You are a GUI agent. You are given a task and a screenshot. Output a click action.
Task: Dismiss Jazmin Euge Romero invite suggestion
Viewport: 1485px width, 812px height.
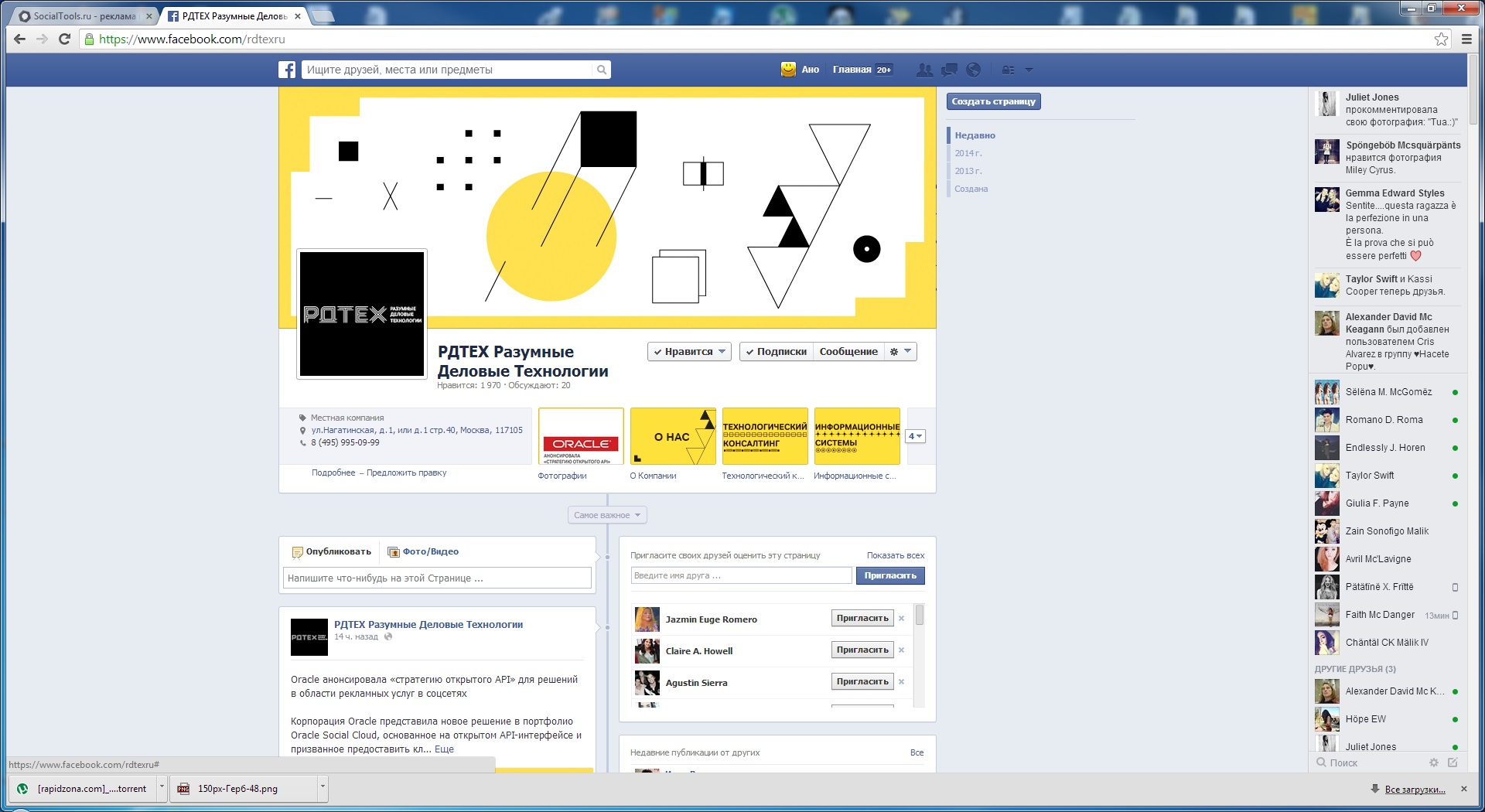(902, 619)
